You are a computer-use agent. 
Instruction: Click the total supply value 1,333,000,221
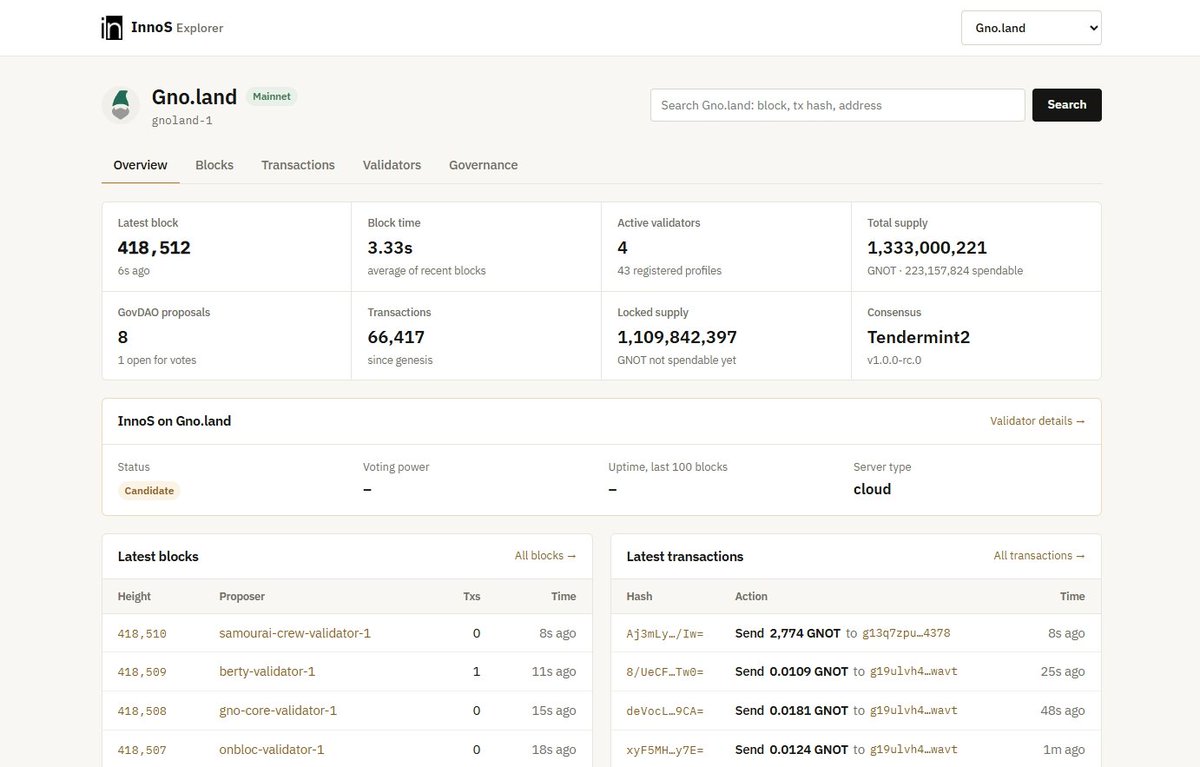point(927,248)
